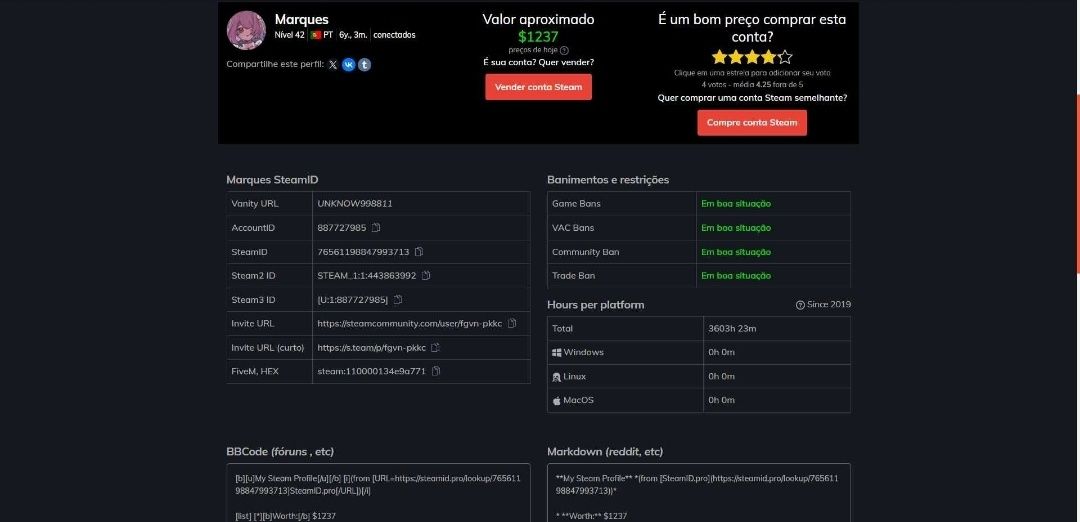Rate account with the fifth empty star
The width and height of the screenshot is (1080, 522).
pos(785,57)
